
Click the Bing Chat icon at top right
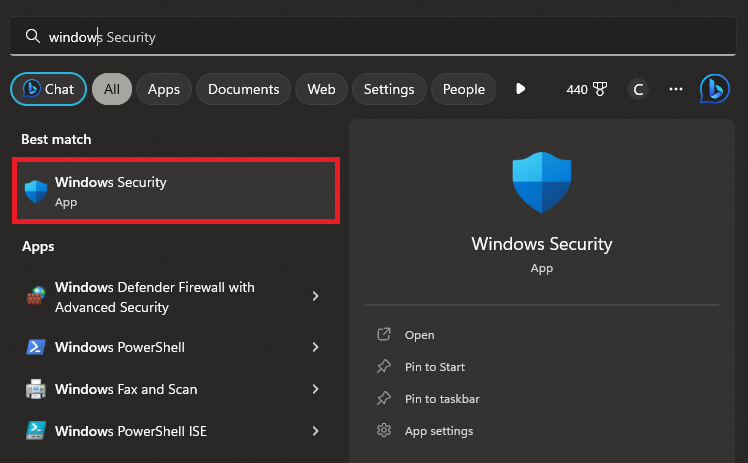714,89
